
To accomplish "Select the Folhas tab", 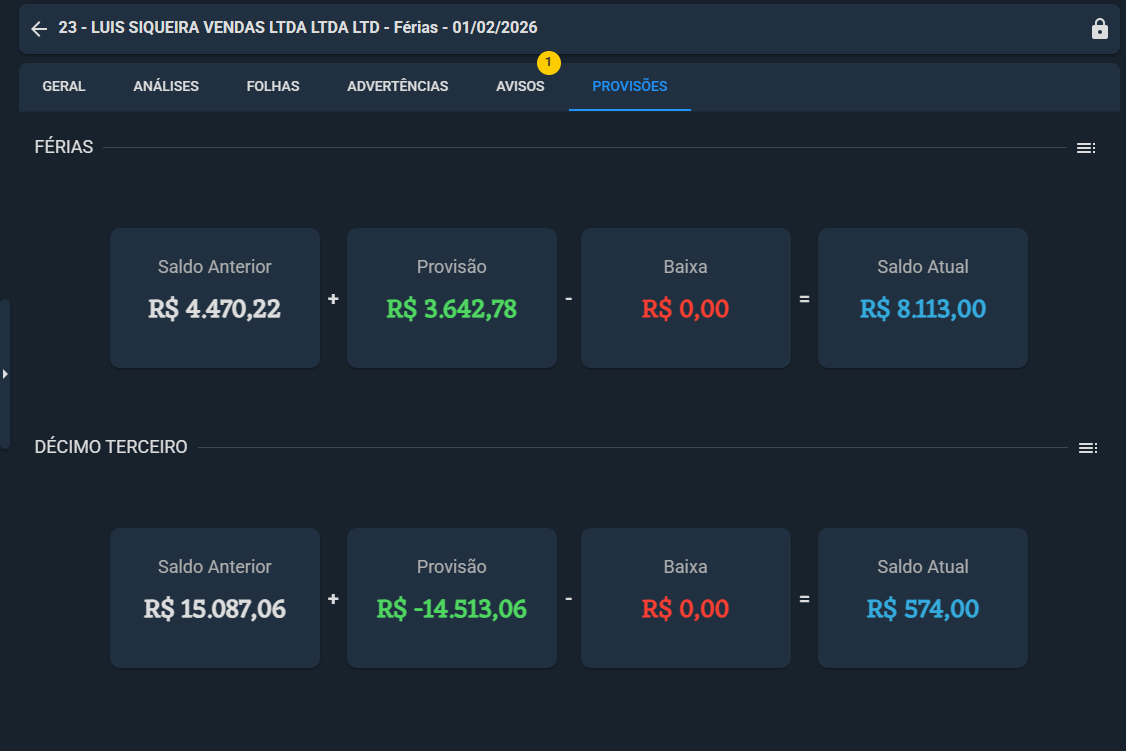I will coord(273,86).
